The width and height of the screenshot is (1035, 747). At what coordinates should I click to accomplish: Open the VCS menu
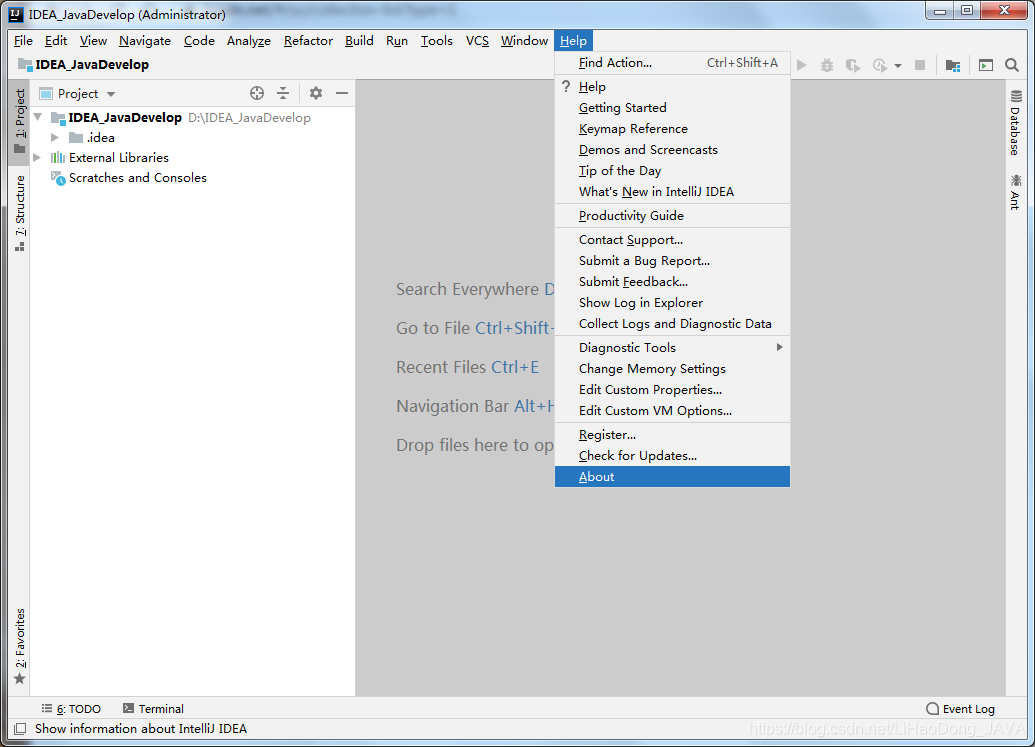[x=477, y=41]
